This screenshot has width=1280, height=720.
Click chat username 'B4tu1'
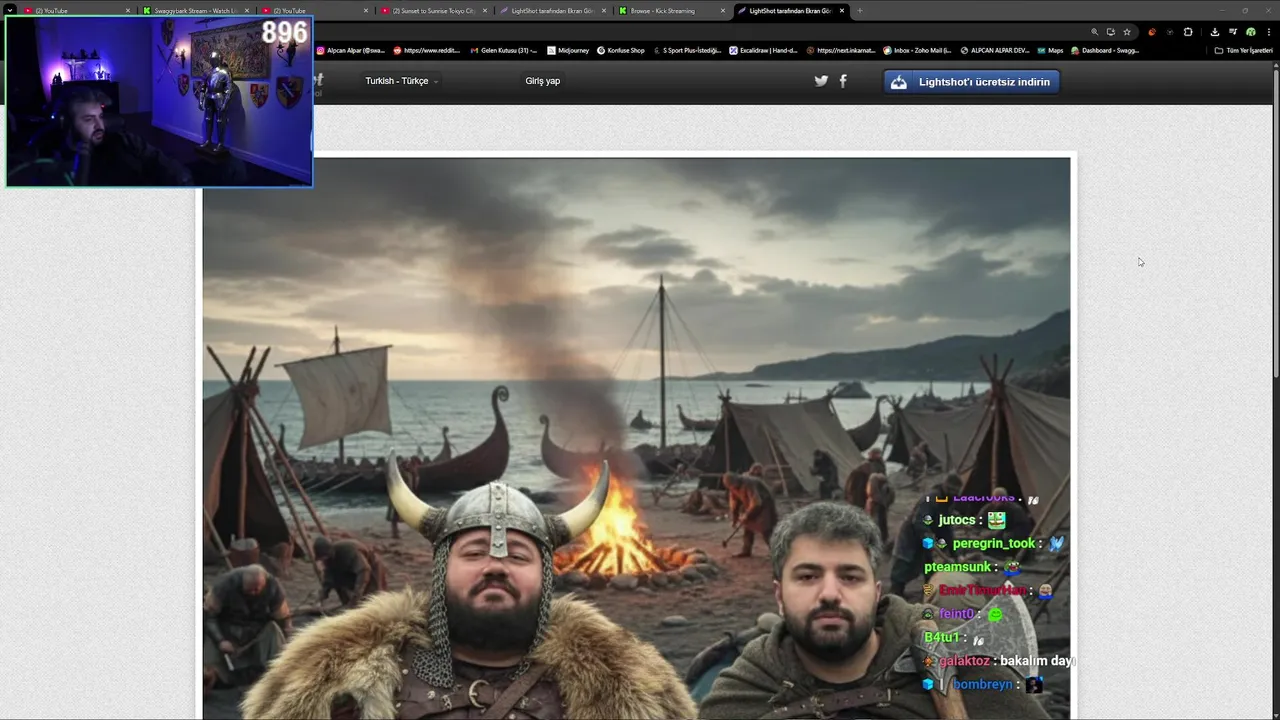[x=941, y=637]
